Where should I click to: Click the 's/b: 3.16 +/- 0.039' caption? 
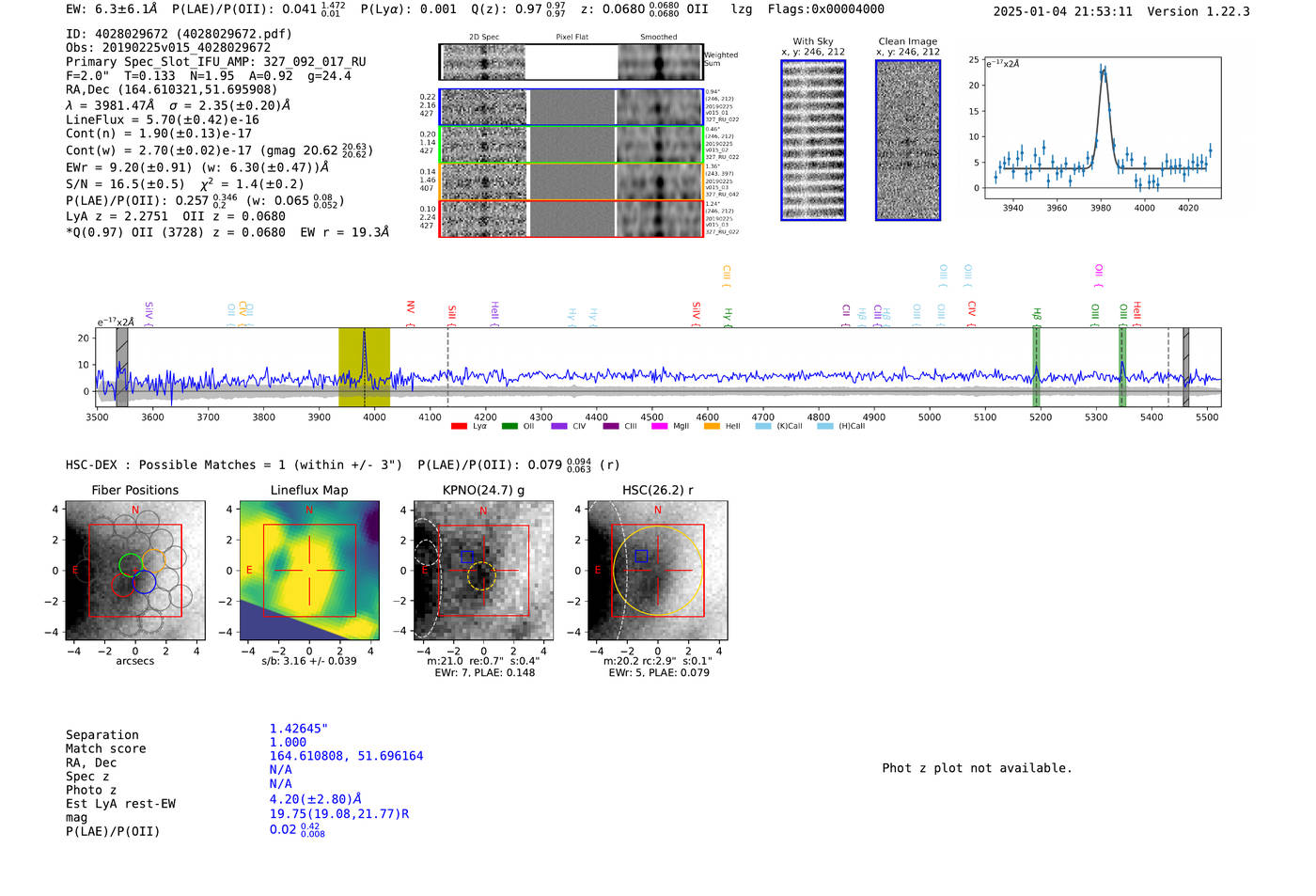(x=309, y=661)
